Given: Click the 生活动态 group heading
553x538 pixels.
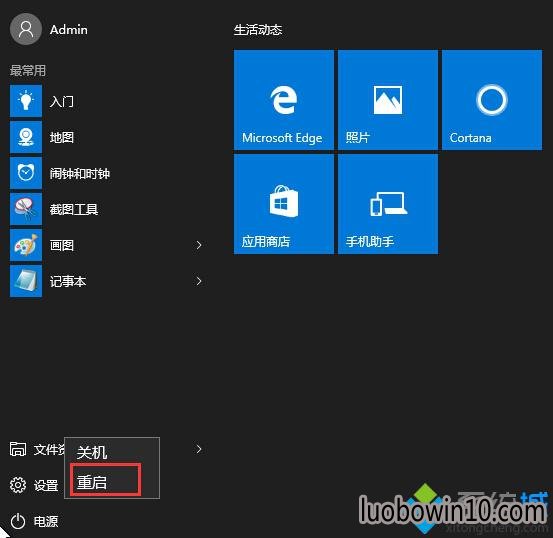Looking at the screenshot, I should click(x=258, y=30).
